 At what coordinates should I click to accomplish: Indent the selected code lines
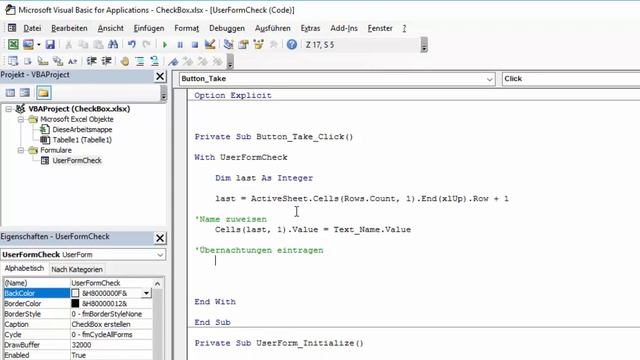[91, 61]
